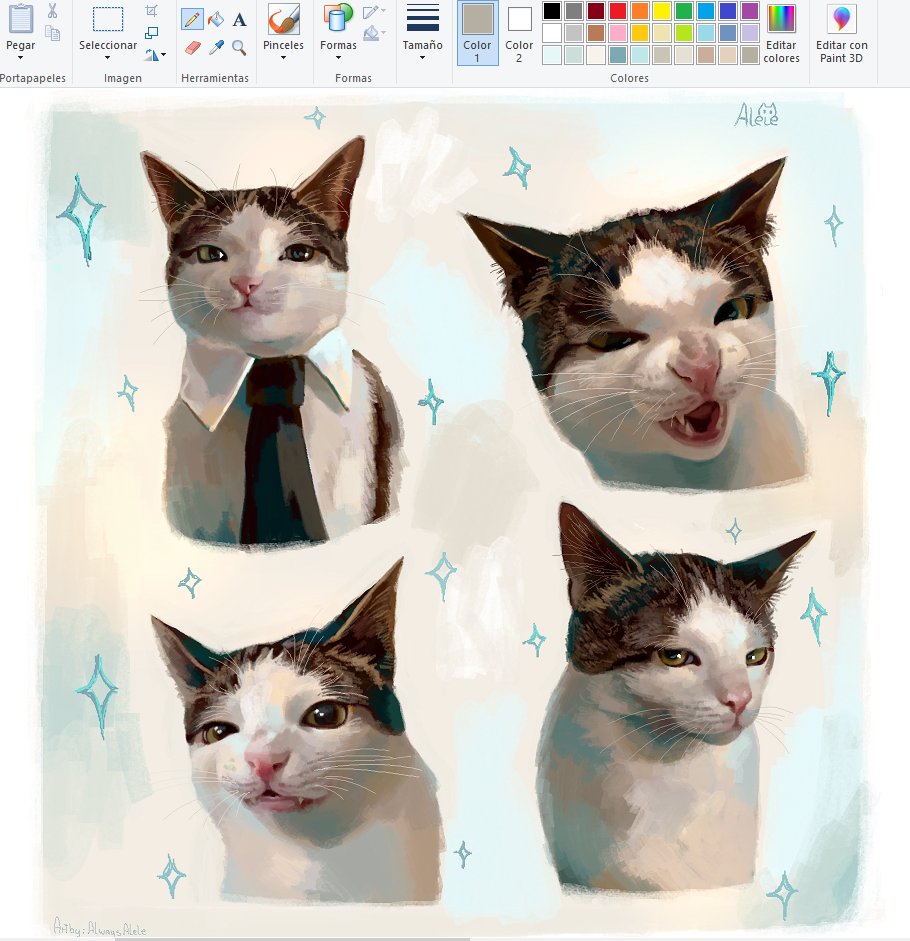Open the rotate options dropdown arrow
910x941 pixels.
(x=163, y=55)
